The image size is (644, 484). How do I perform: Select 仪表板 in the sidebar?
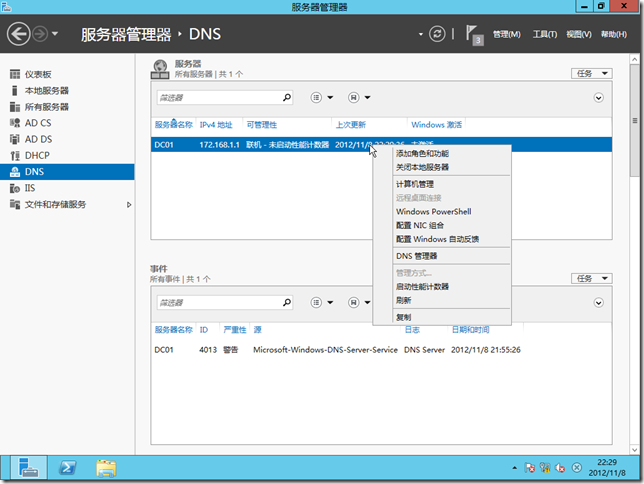(67, 74)
